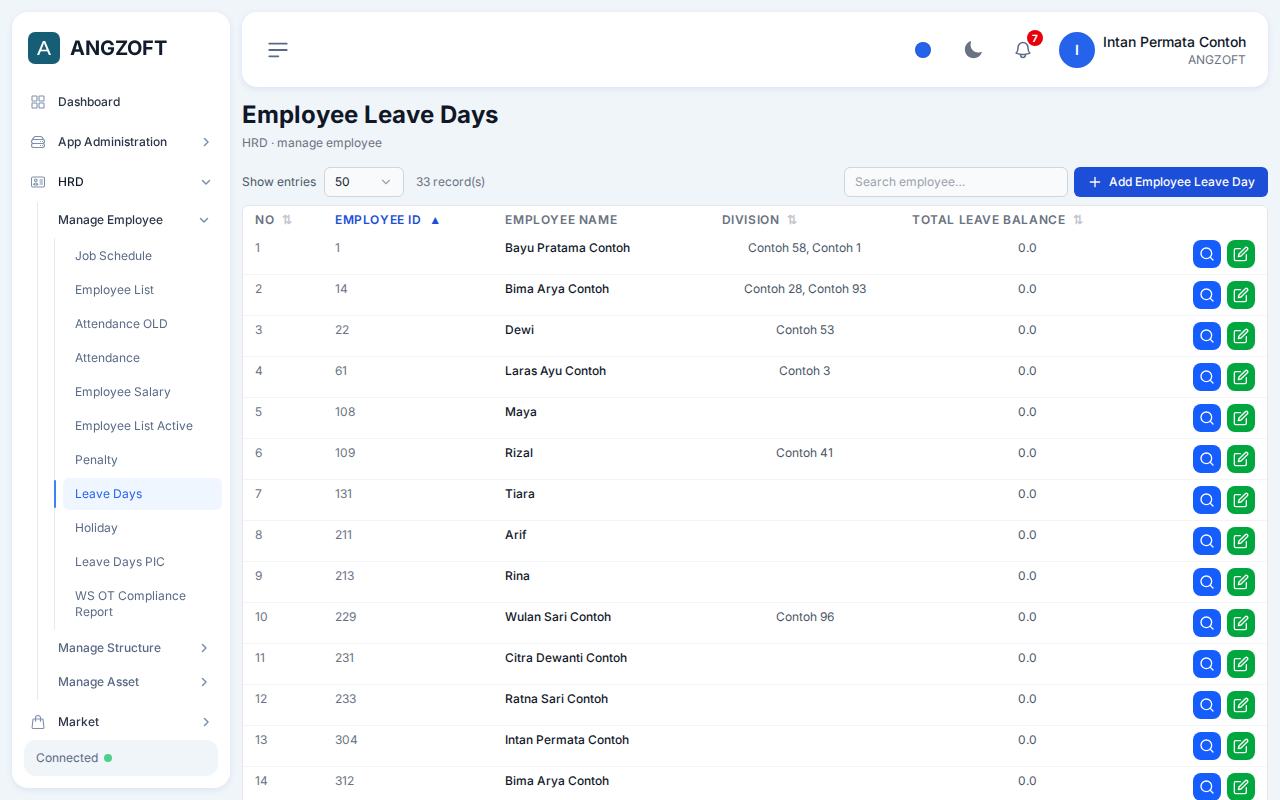Expand App Administration menu
Screen dimensions: 1280x800
coord(121,142)
